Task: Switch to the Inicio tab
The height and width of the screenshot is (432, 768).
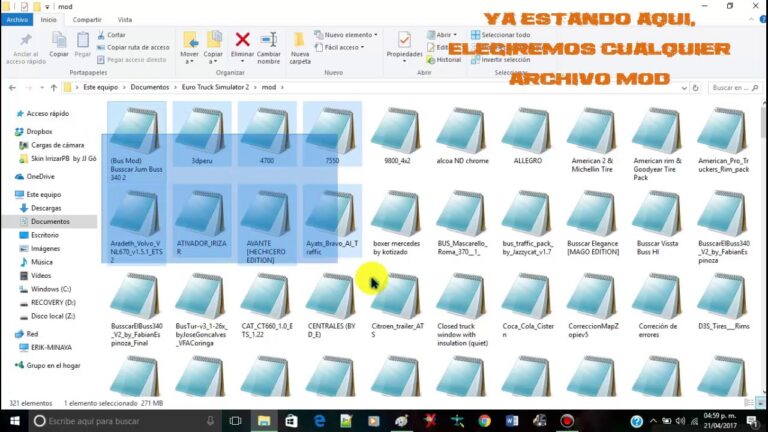Action: pos(48,20)
